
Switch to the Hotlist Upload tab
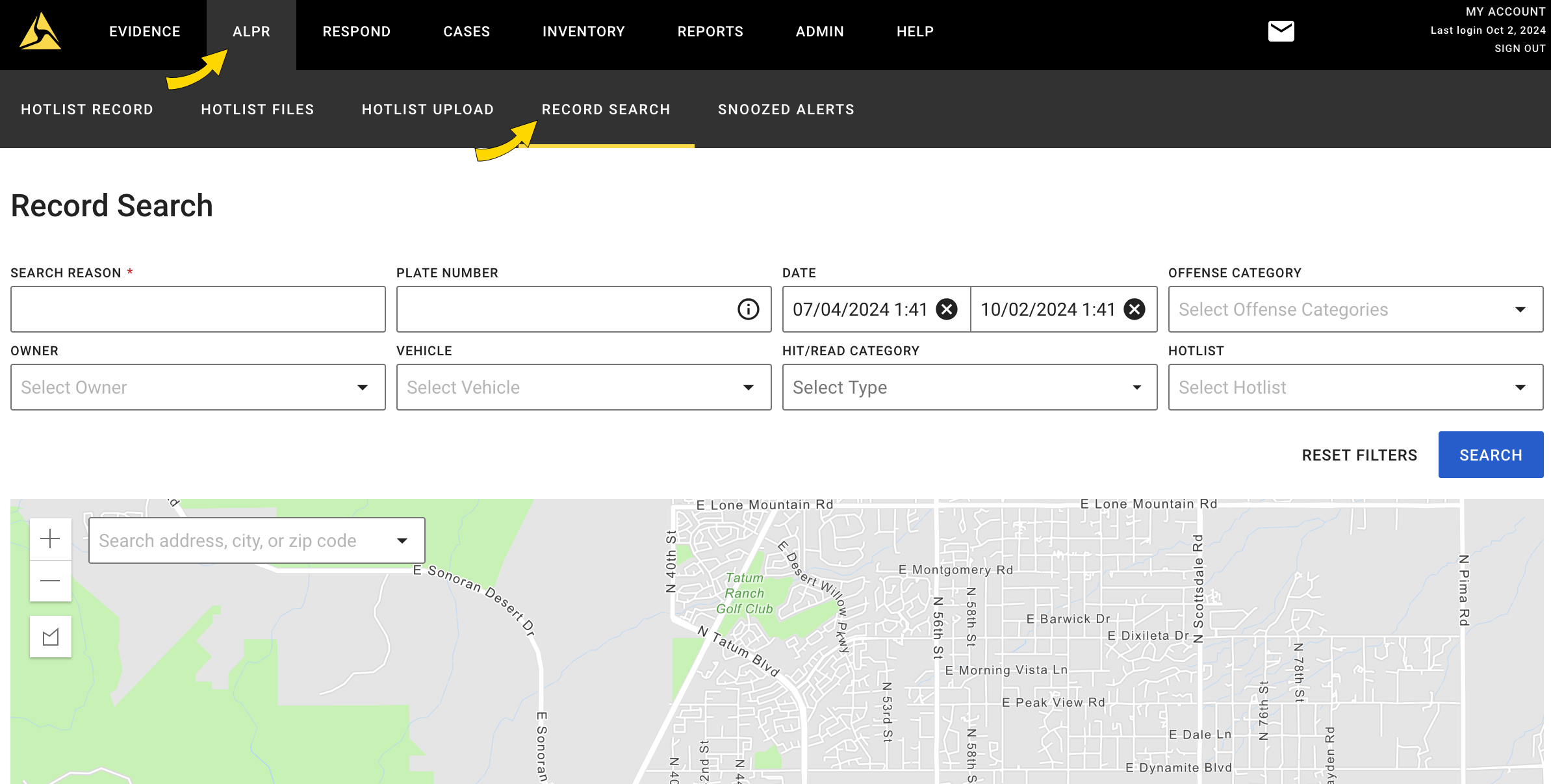pos(428,110)
